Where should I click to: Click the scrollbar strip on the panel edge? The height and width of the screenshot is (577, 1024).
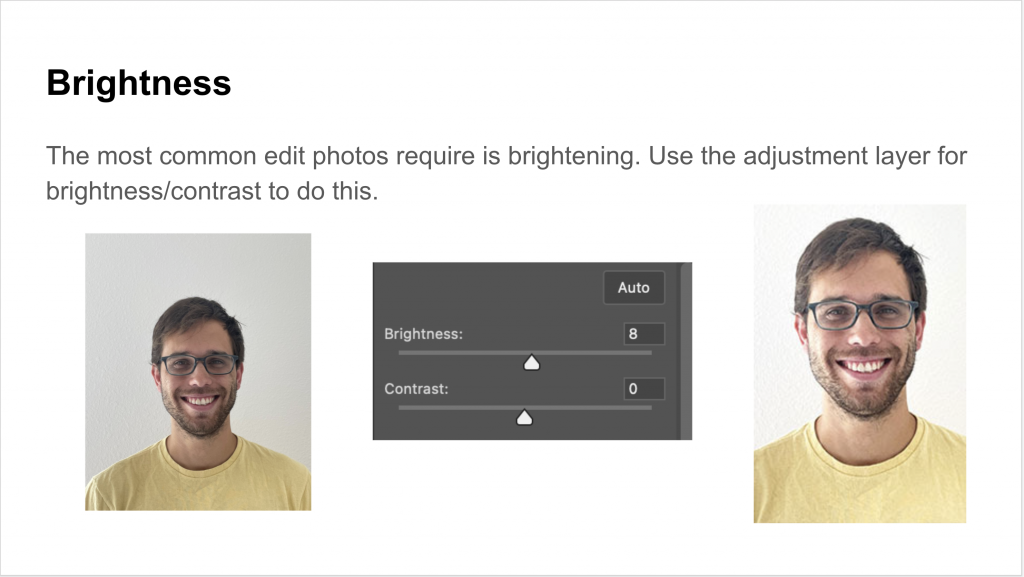tap(686, 351)
